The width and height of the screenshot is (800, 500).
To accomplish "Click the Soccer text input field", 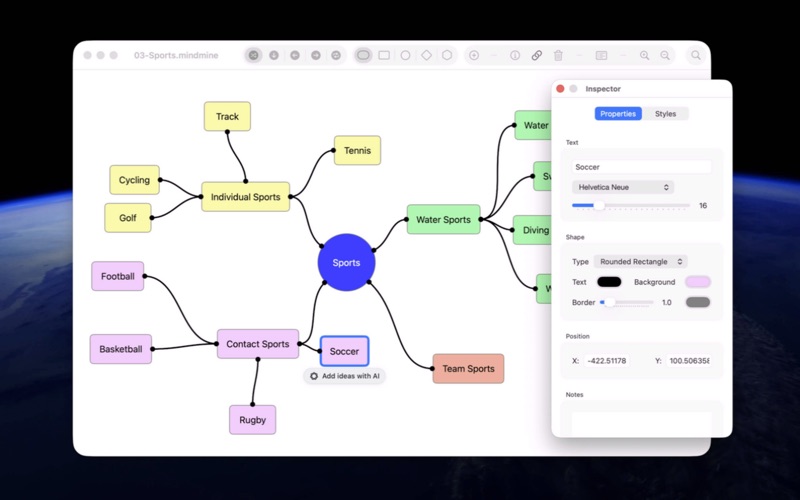I will click(641, 167).
